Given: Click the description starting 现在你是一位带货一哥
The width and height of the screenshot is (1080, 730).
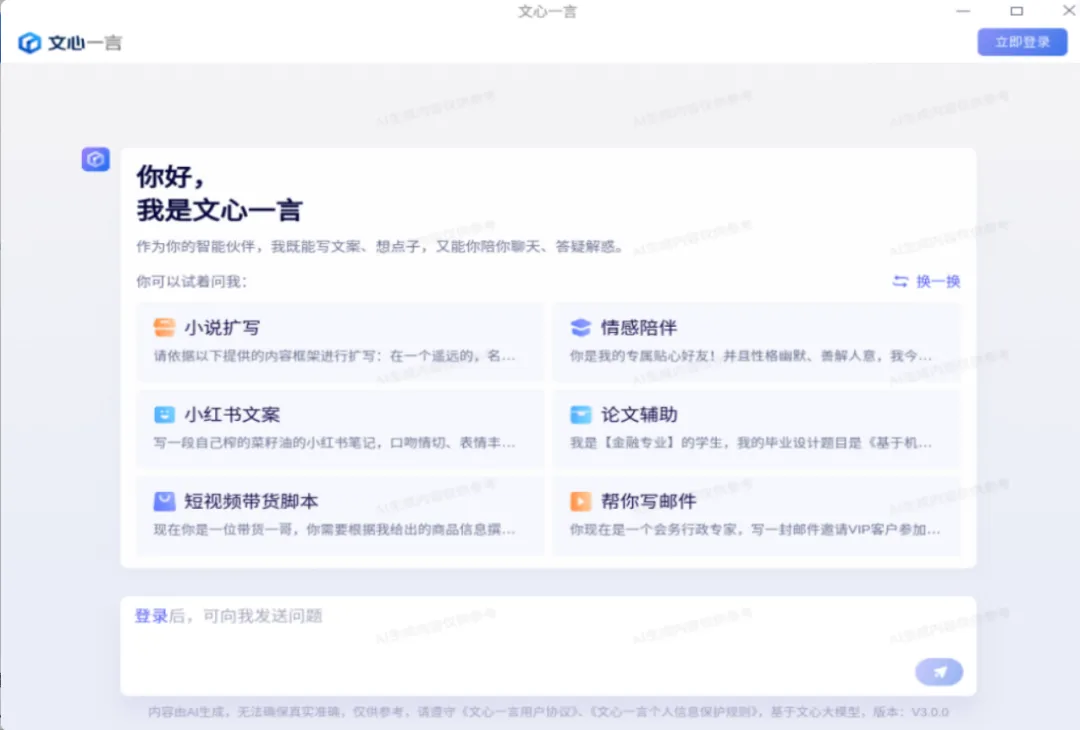Looking at the screenshot, I should pyautogui.click(x=335, y=530).
